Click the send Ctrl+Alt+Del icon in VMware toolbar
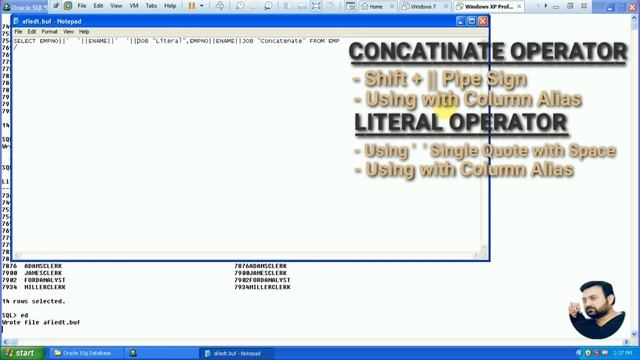 pos(220,6)
